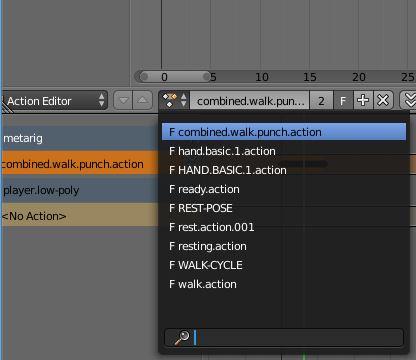Click the combined.walk.pun... action name field
416x360 pixels.
(250, 100)
